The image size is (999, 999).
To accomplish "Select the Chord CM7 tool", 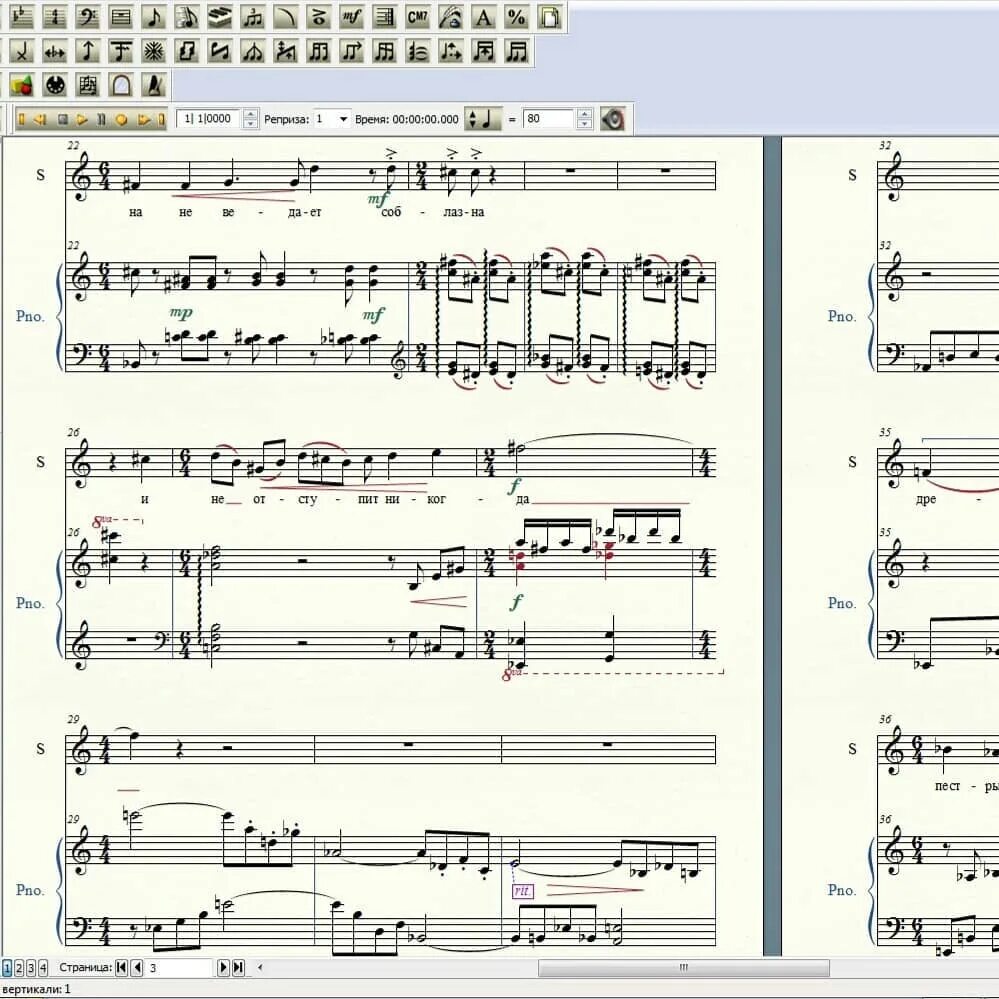I will 418,17.
